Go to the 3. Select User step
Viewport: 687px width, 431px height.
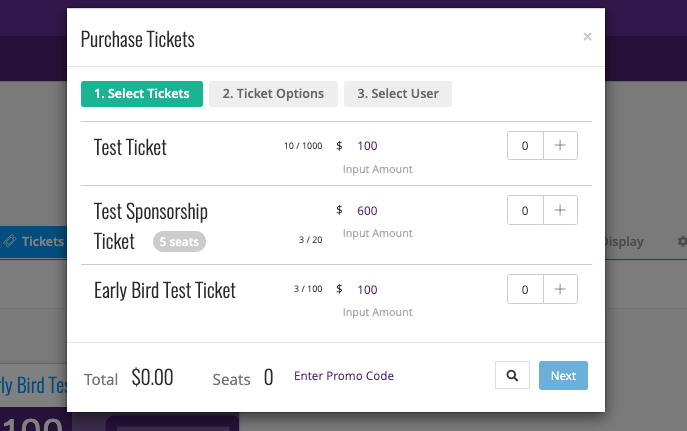click(x=398, y=94)
